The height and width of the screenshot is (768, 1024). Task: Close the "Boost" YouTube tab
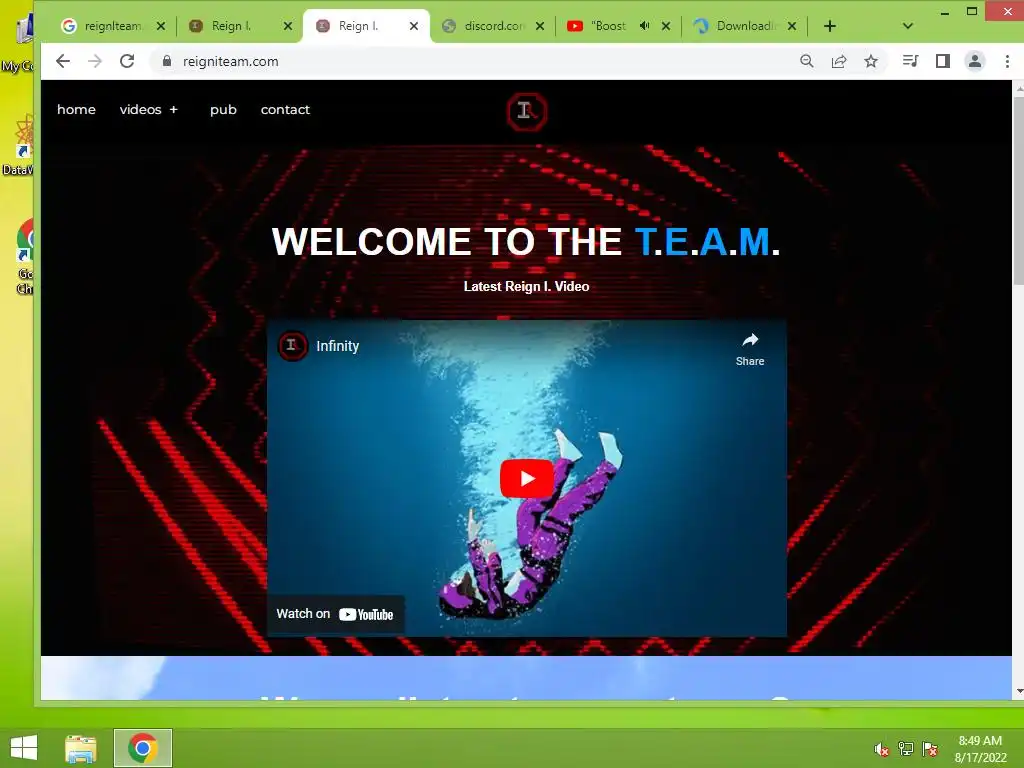click(x=666, y=26)
